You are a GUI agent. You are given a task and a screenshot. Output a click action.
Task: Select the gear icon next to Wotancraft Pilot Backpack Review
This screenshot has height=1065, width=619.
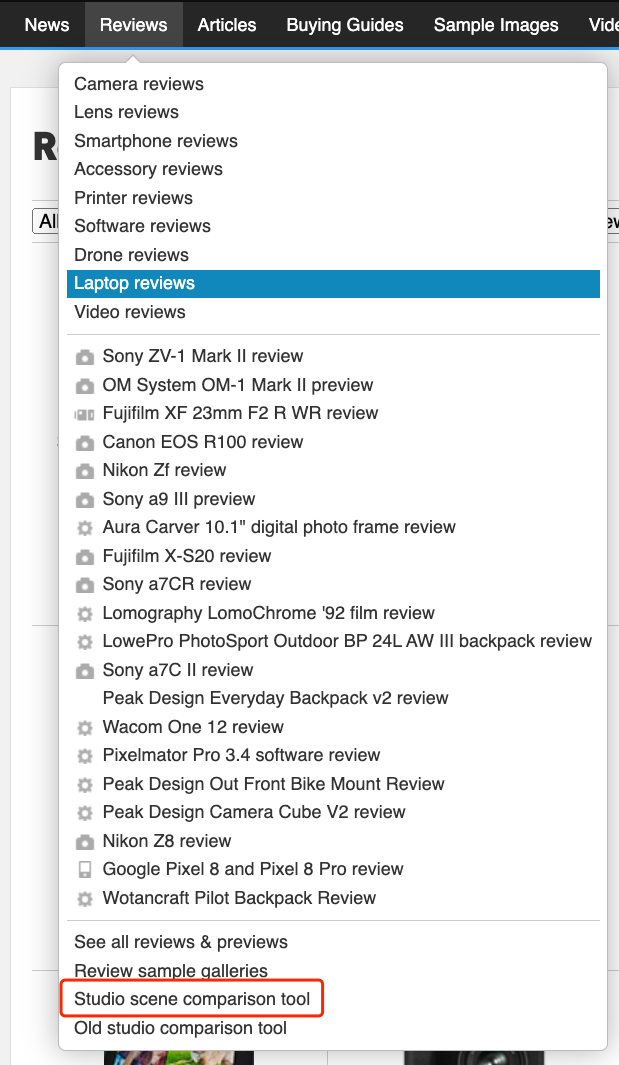pyautogui.click(x=85, y=898)
